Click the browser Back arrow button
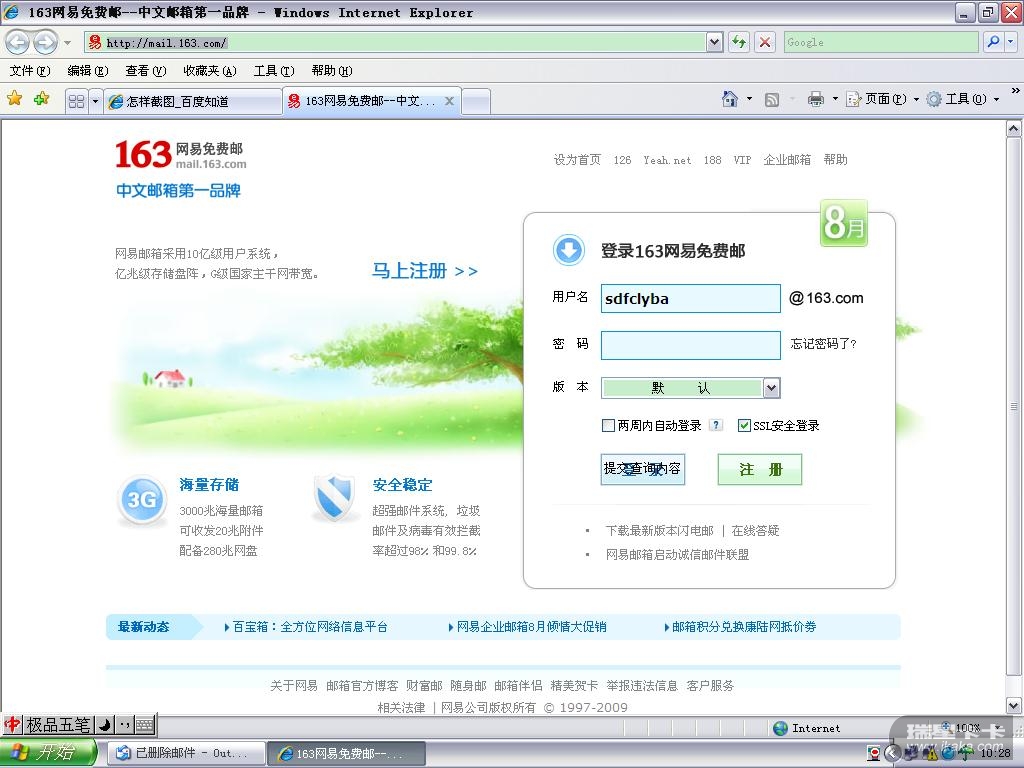Screen dimensions: 1024x768 (x=18, y=42)
